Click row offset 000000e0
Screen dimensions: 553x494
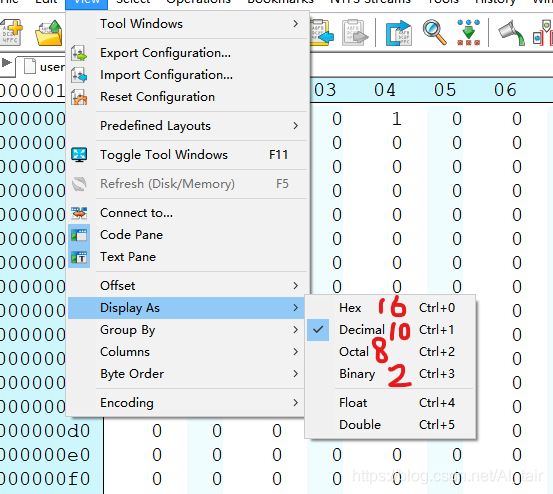45,455
